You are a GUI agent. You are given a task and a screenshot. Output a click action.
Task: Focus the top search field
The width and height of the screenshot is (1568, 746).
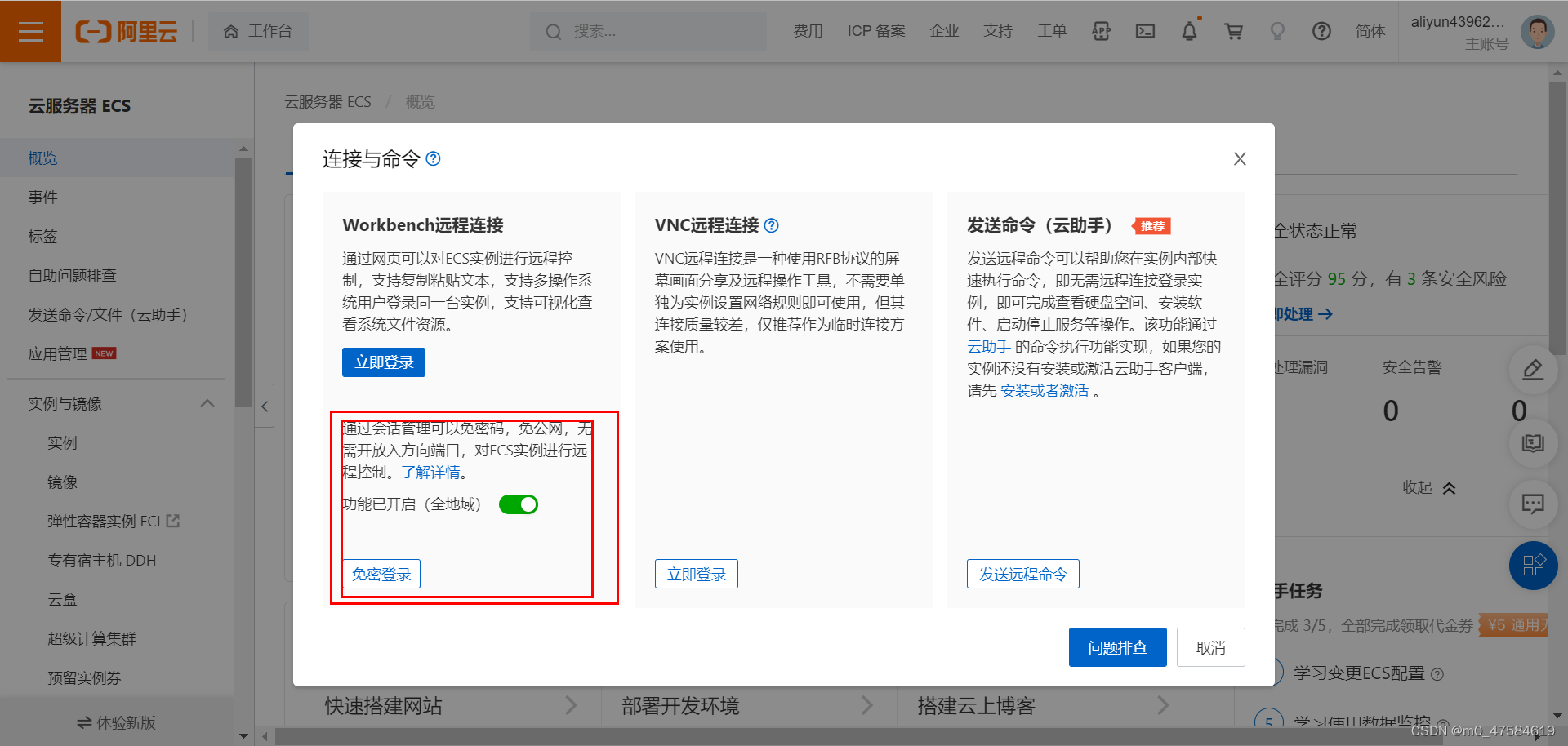tap(648, 31)
